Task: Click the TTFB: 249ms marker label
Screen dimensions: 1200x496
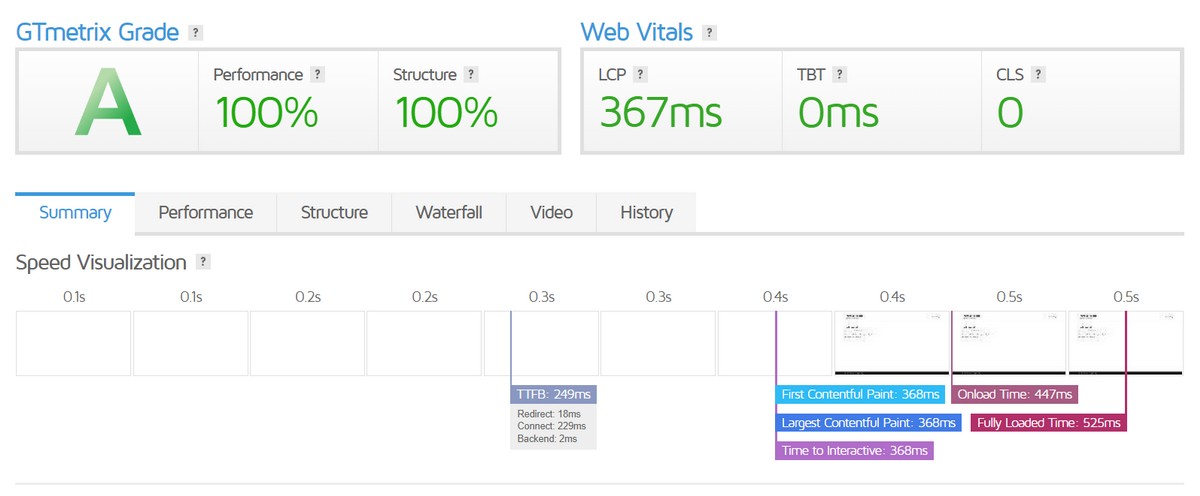Action: (554, 394)
